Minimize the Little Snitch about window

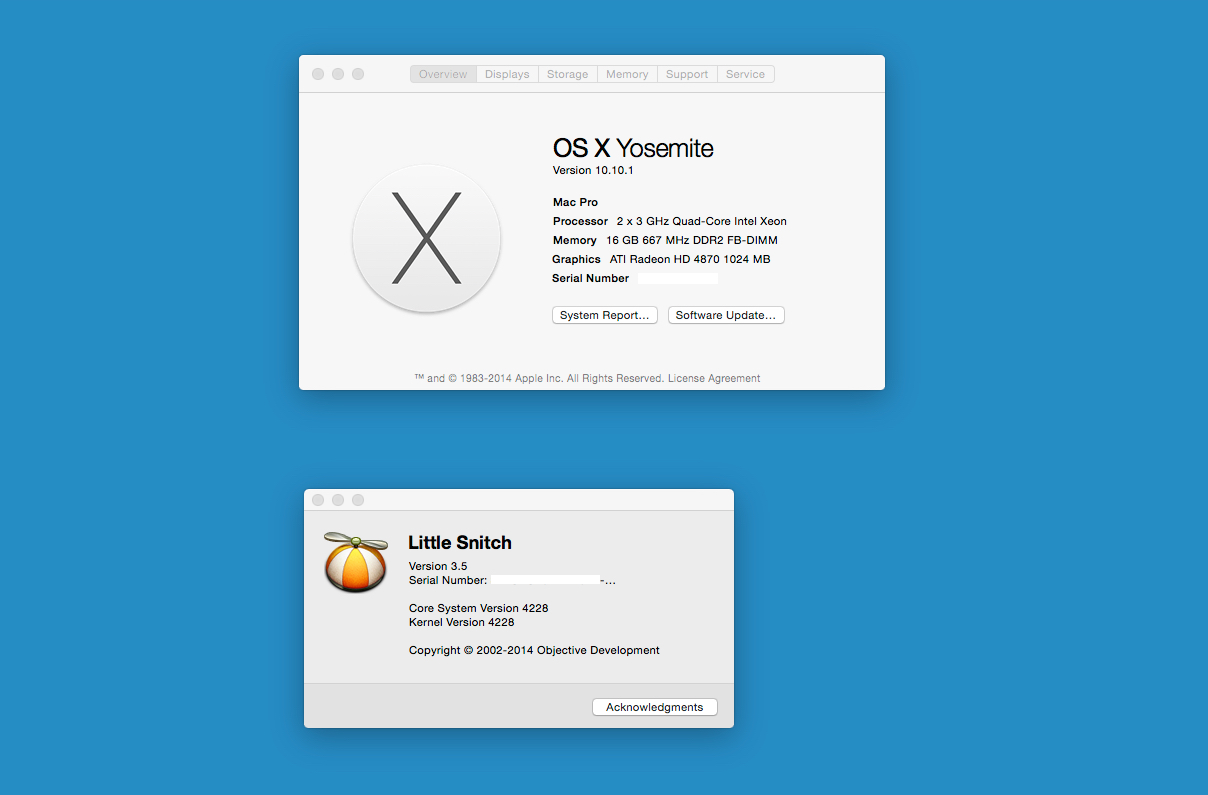point(338,500)
